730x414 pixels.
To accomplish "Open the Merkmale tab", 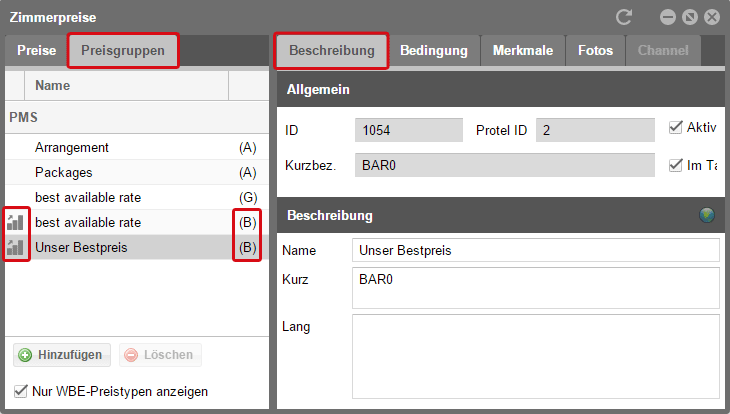I will (x=522, y=50).
